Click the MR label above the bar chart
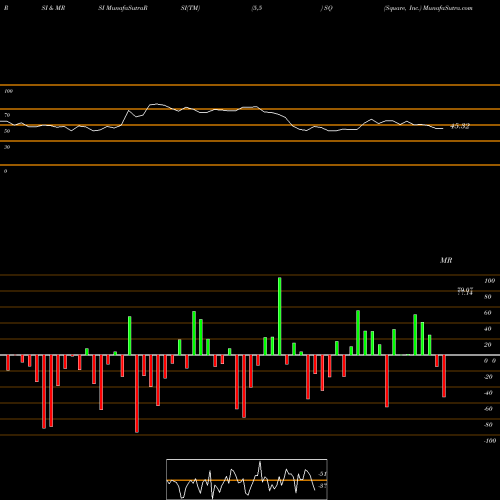This screenshot has height=500, width=500. click(446, 260)
